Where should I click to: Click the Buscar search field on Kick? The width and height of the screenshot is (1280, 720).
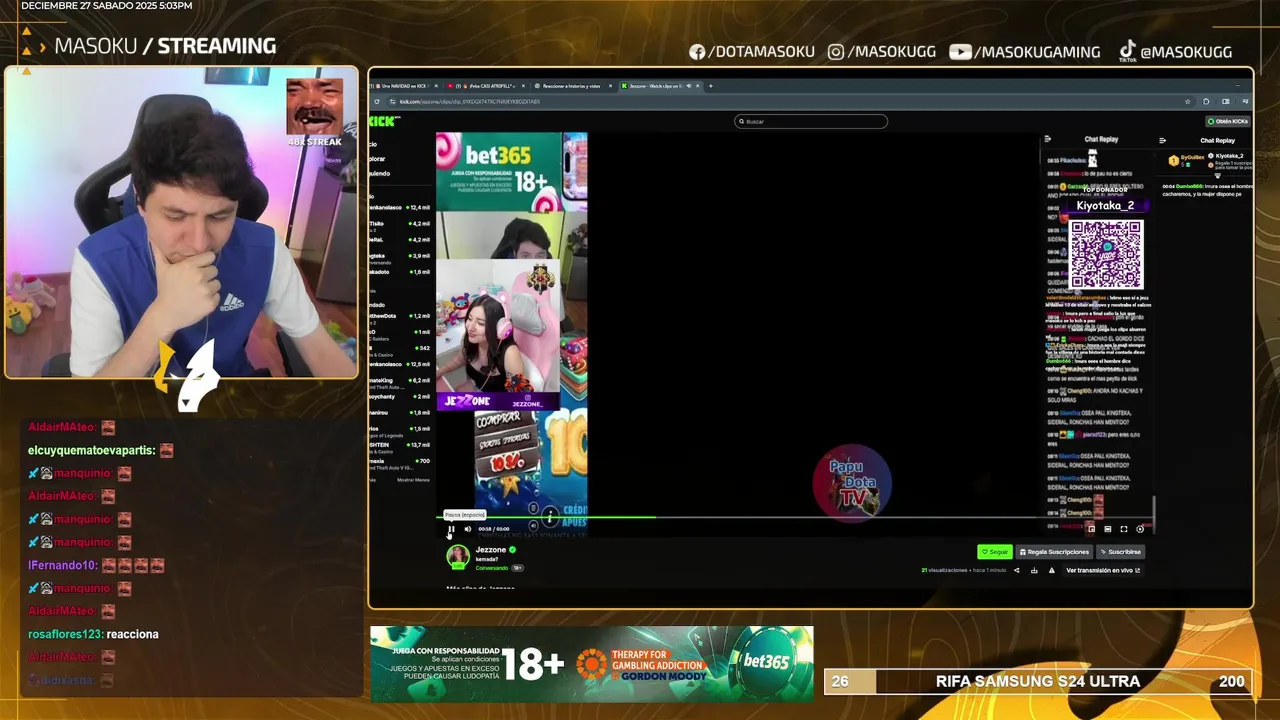tap(811, 121)
